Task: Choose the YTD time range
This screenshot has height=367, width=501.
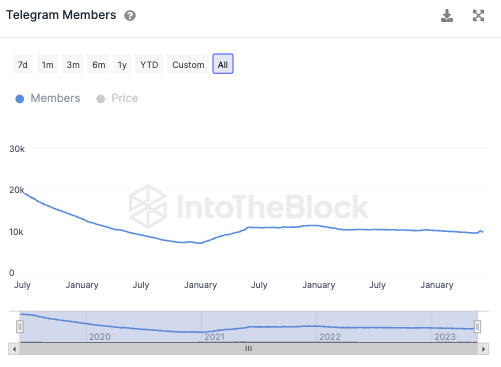Action: pyautogui.click(x=149, y=64)
